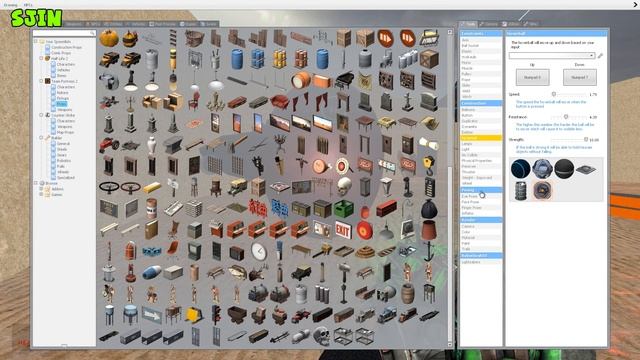Screen dimensions: 640x360
Task: Click the spawnlist search input field
Action: tap(64, 33)
